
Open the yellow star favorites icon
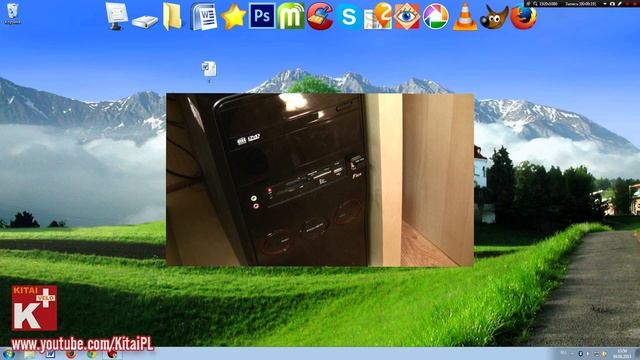(x=233, y=17)
